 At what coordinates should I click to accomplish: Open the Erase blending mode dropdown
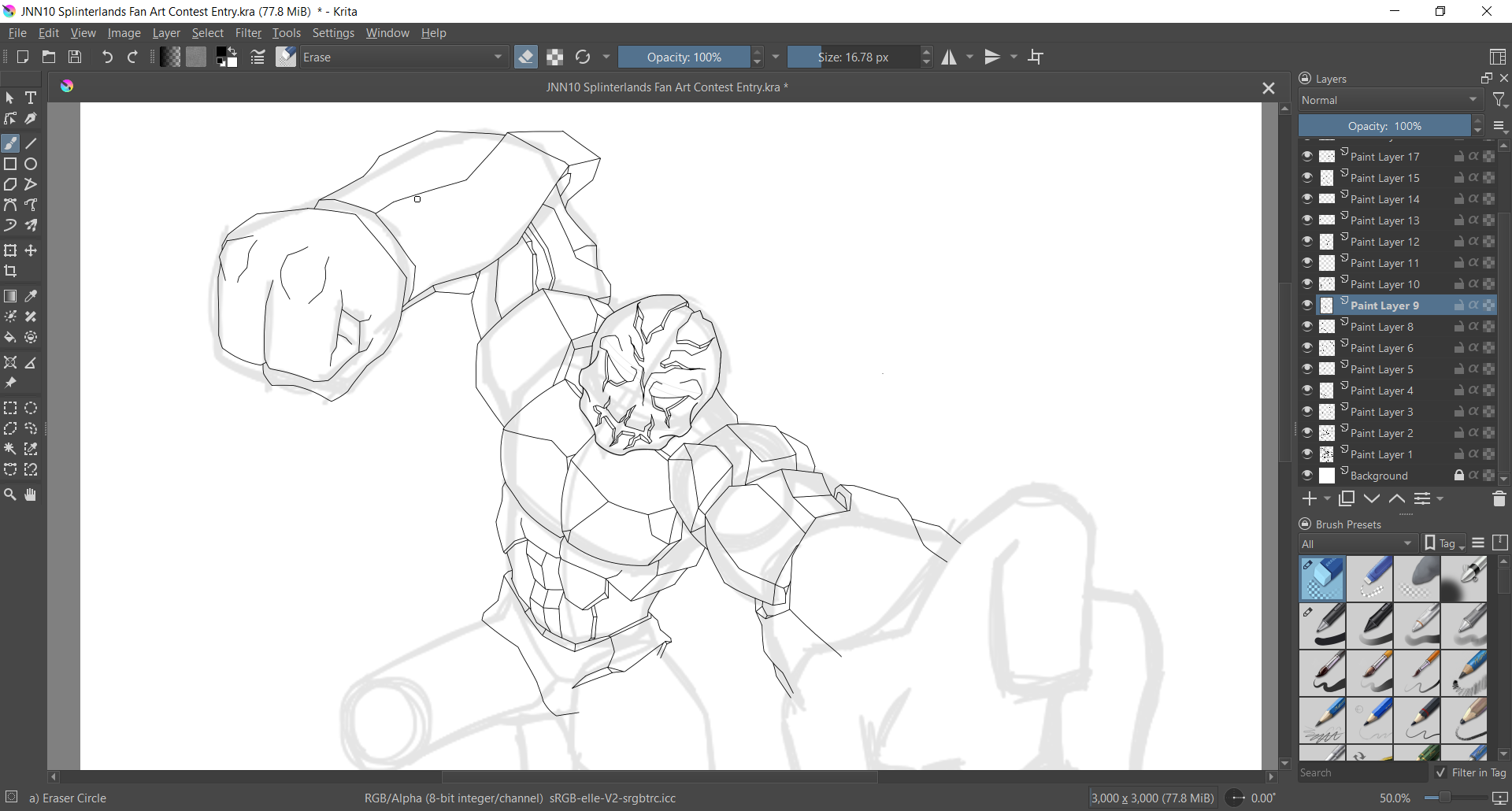click(403, 57)
